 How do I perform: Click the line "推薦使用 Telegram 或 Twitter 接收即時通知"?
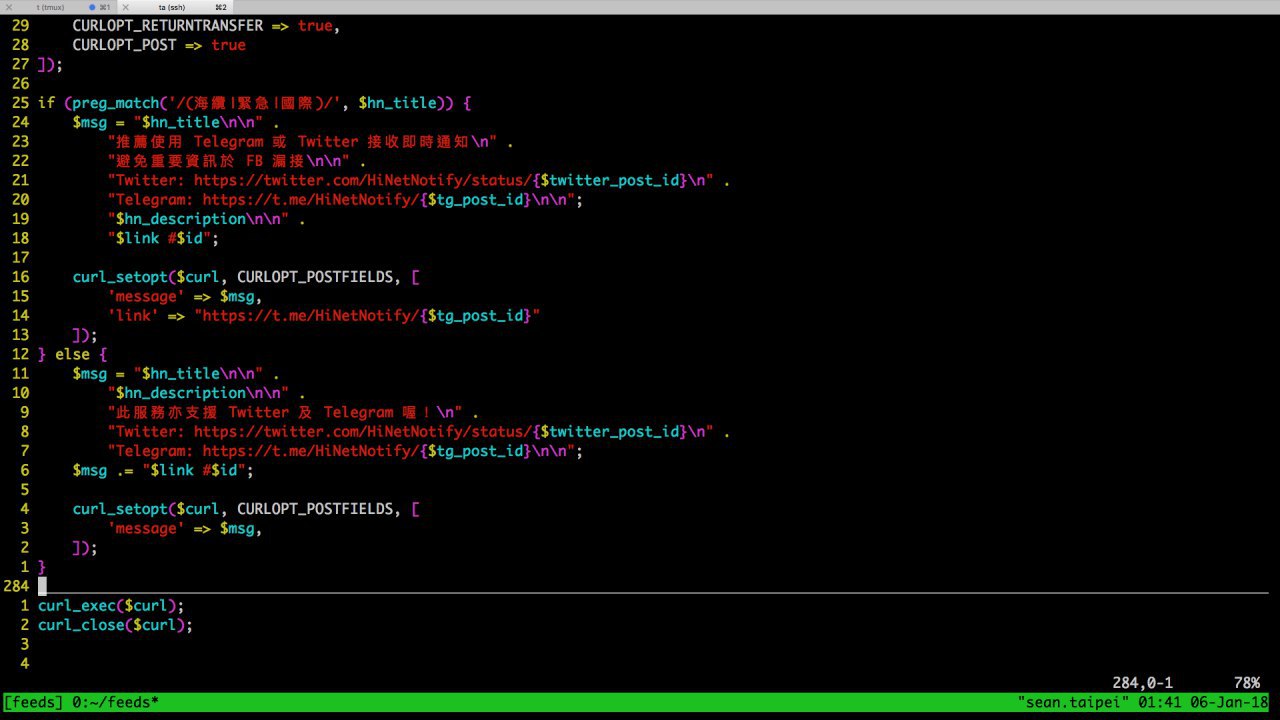tap(310, 142)
